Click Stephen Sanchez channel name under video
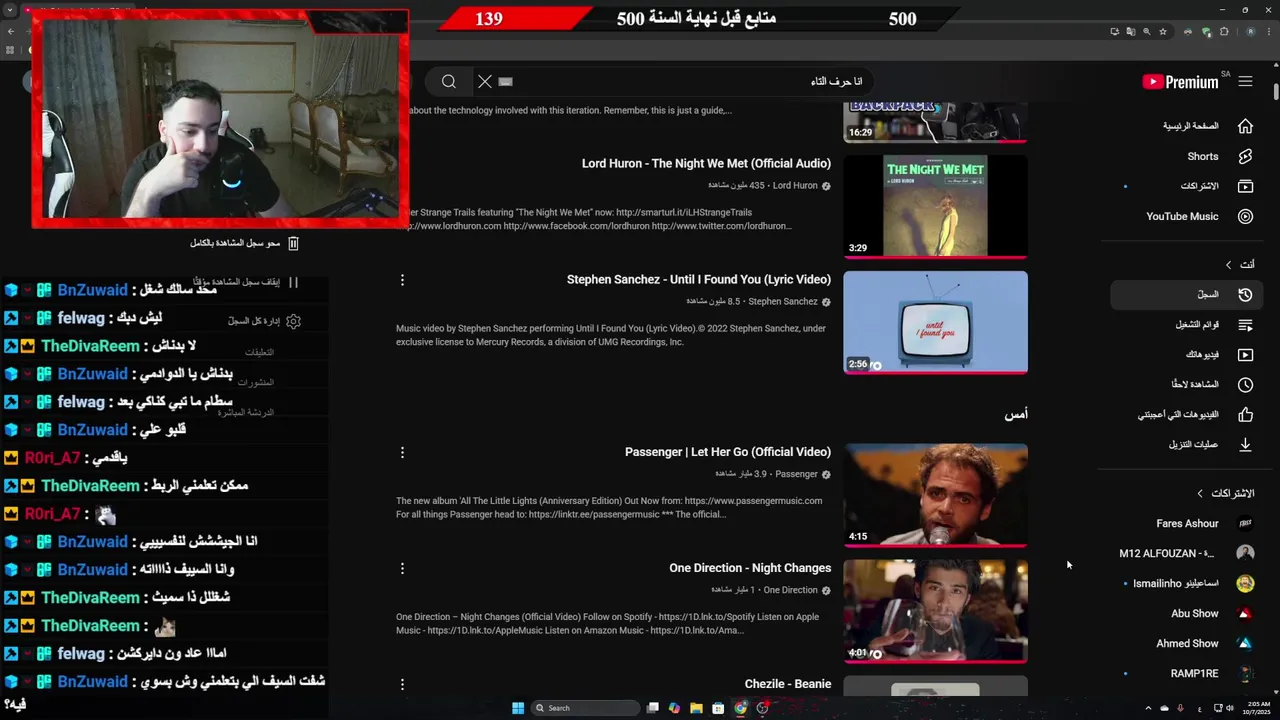This screenshot has width=1280, height=720. pos(783,302)
